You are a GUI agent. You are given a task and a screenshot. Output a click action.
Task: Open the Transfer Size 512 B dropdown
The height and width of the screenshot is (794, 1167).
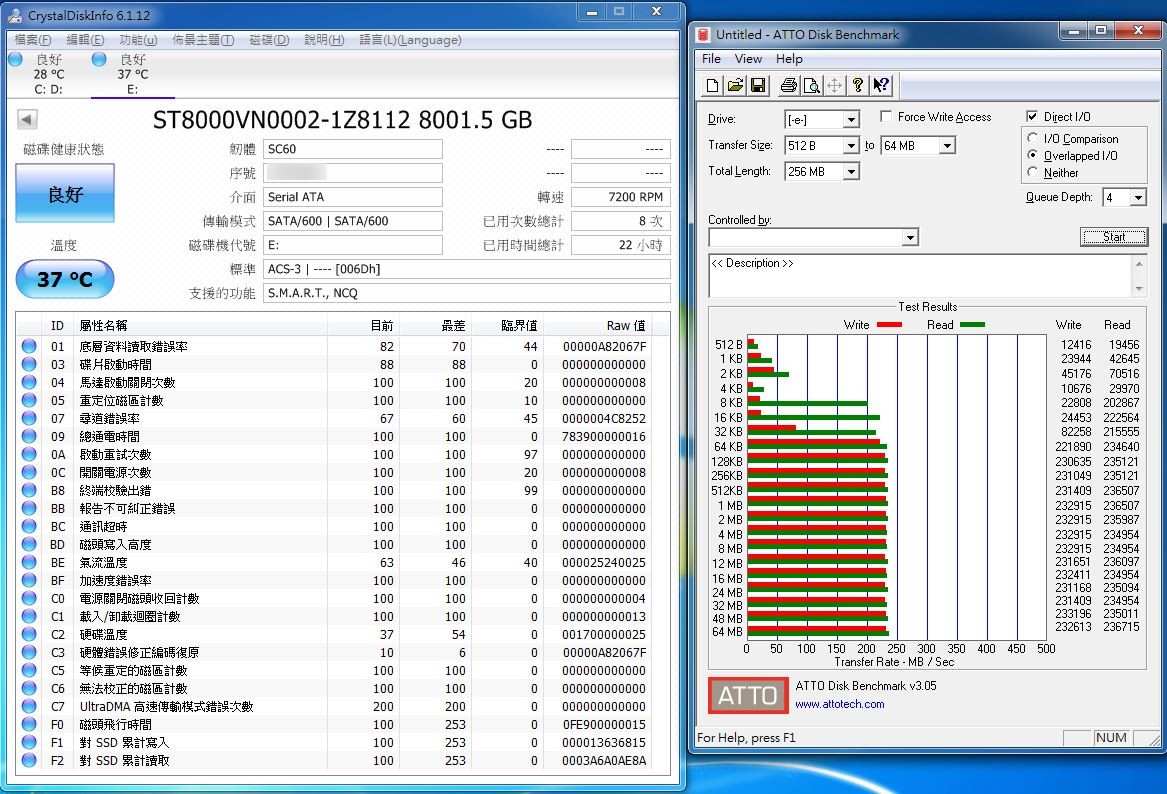click(851, 146)
